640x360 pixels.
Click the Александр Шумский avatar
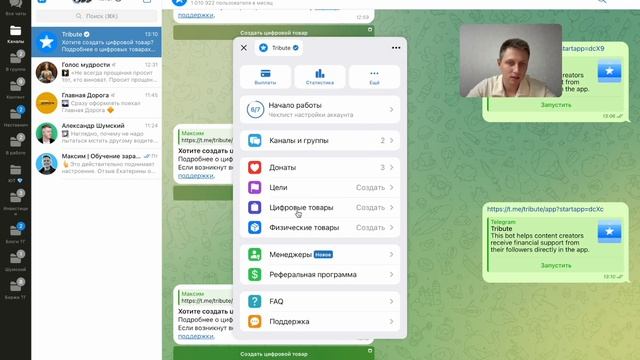47,133
